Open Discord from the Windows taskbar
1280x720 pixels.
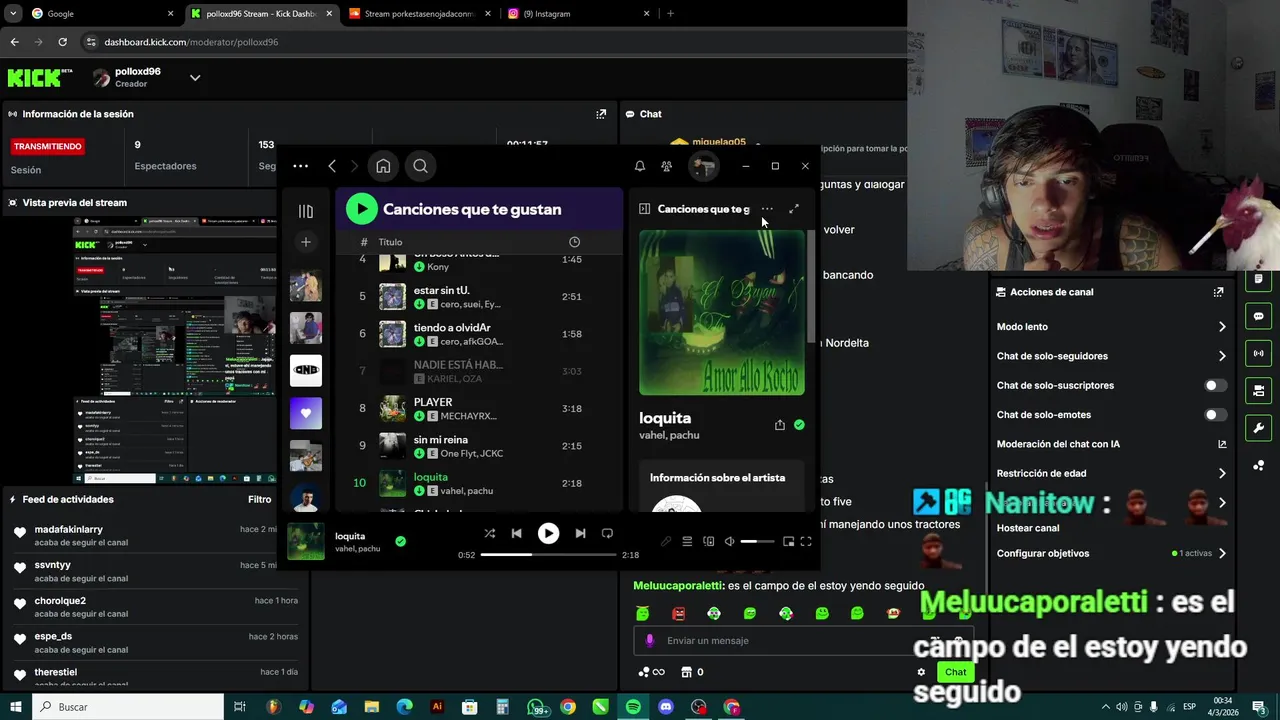(x=666, y=707)
